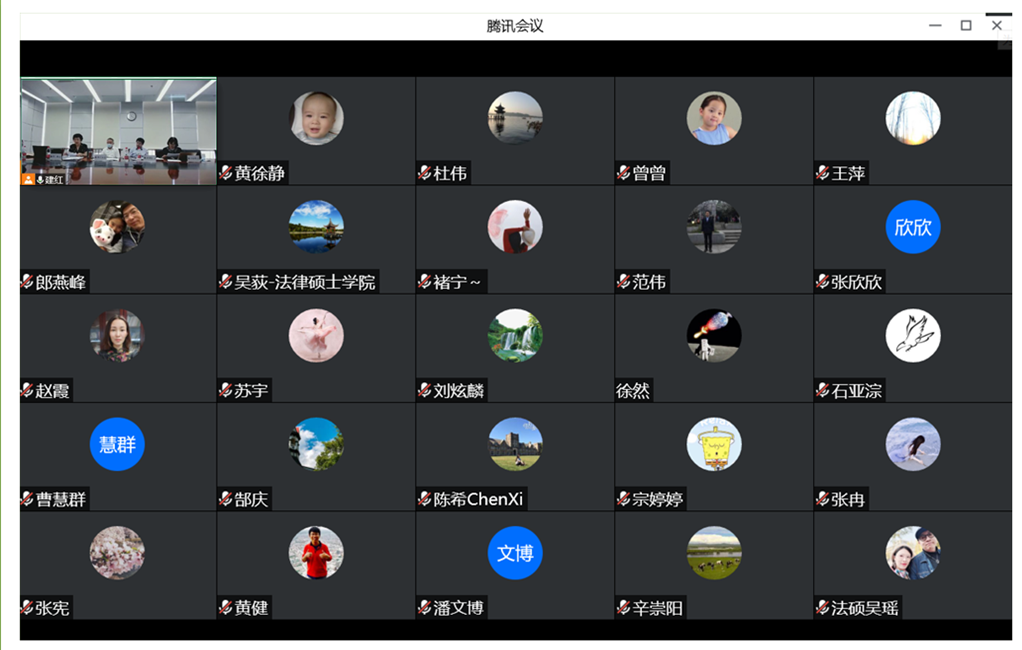Click the ballerina avatar of 苏宇
The height and width of the screenshot is (650, 1022).
point(316,336)
